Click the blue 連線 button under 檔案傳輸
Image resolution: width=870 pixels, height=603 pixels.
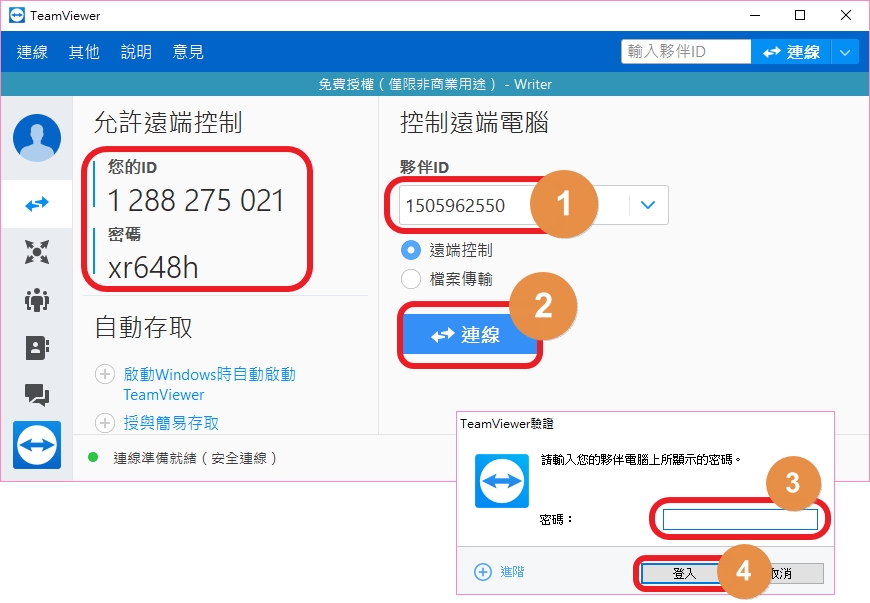(469, 335)
